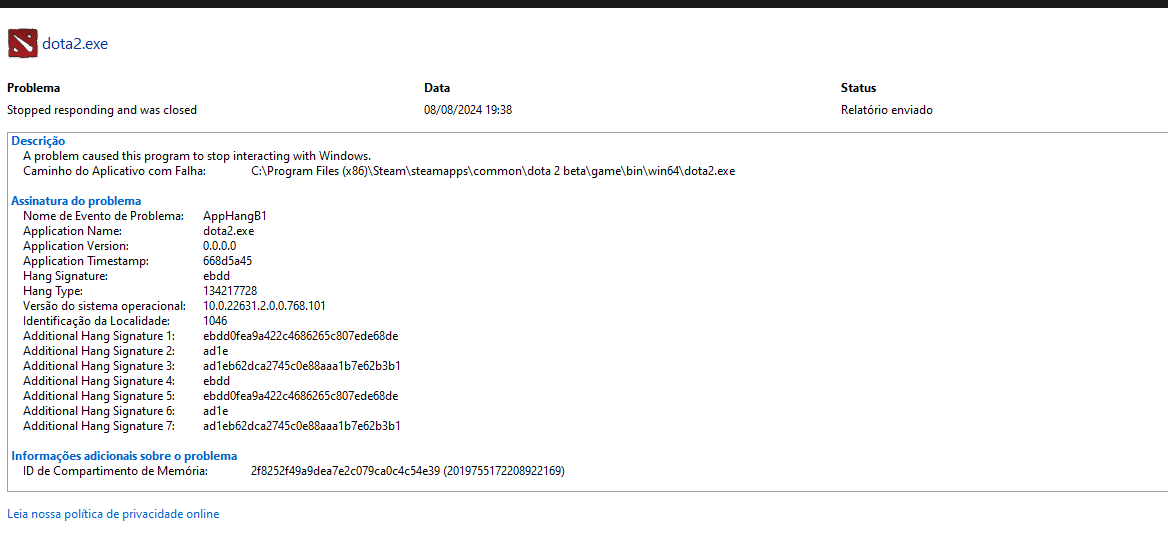Click the 'Additional Hang Signature 3:' label
This screenshot has height=543, width=1168.
click(x=99, y=366)
